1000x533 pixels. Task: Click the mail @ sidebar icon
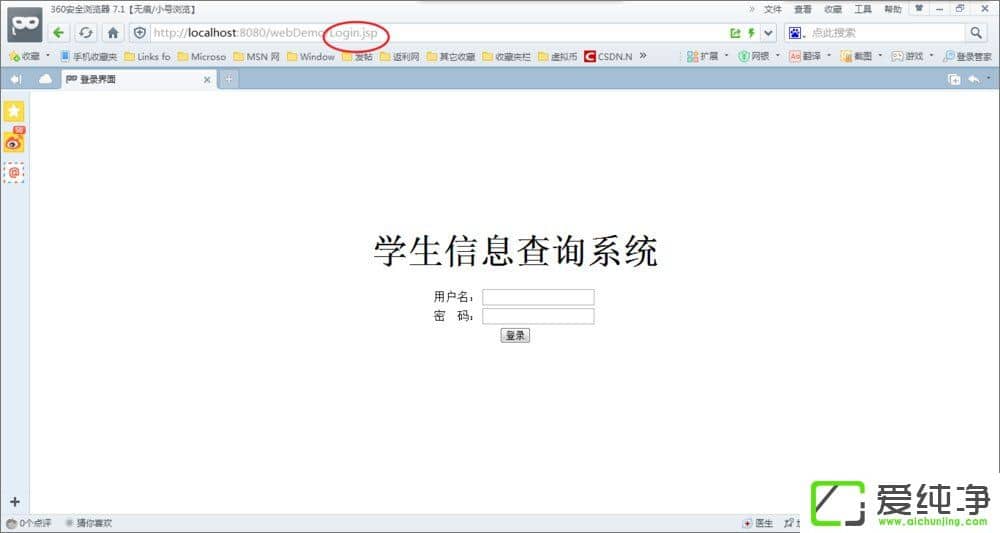click(14, 173)
